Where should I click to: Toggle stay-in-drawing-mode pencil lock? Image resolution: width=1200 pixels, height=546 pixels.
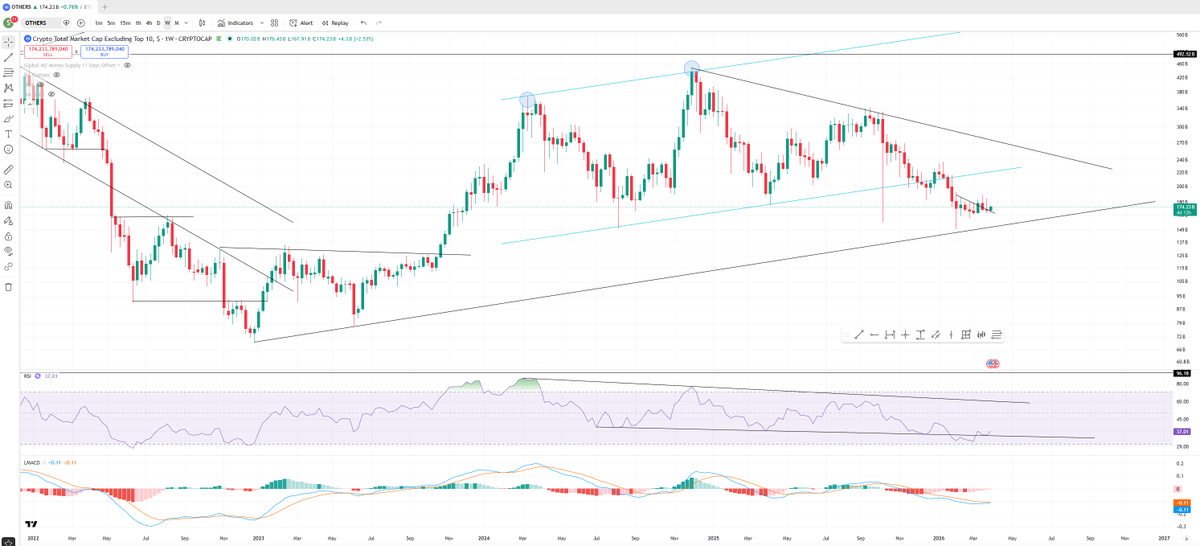[x=8, y=220]
